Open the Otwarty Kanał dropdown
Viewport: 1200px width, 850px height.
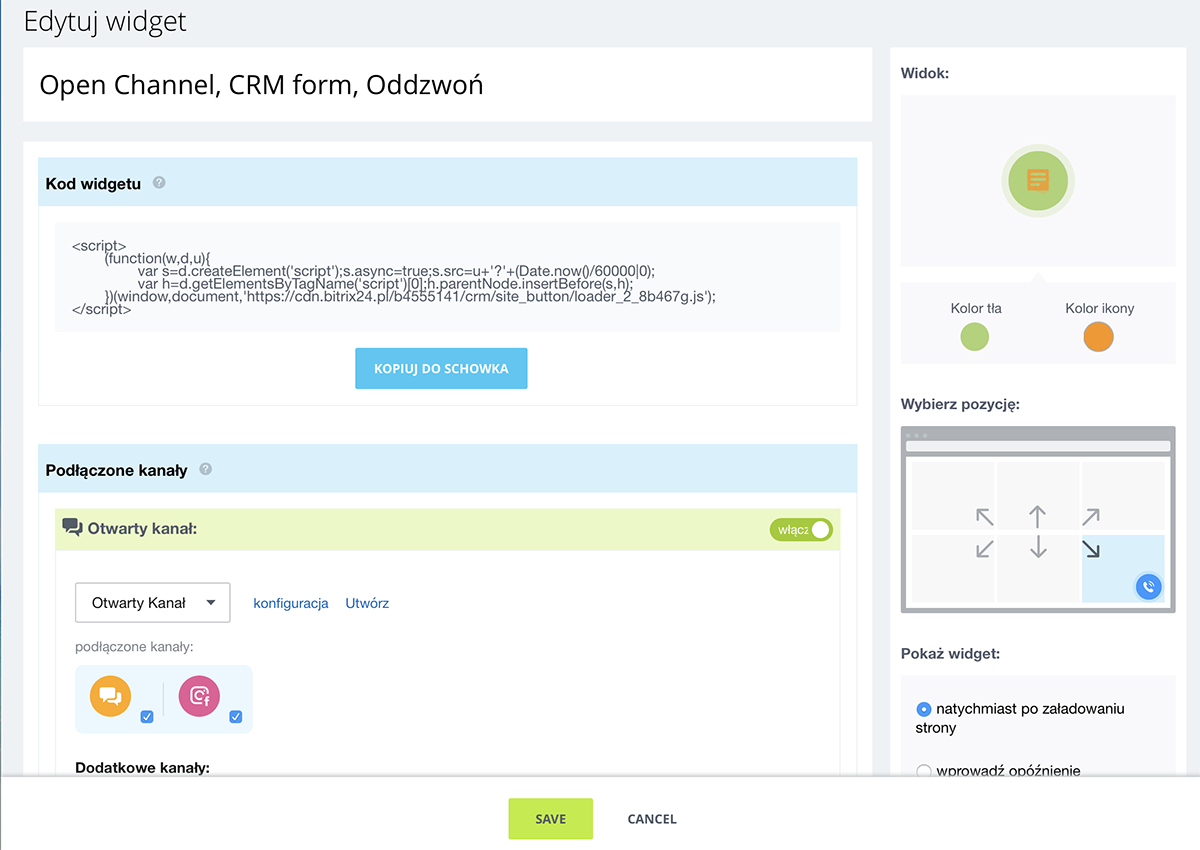[153, 603]
